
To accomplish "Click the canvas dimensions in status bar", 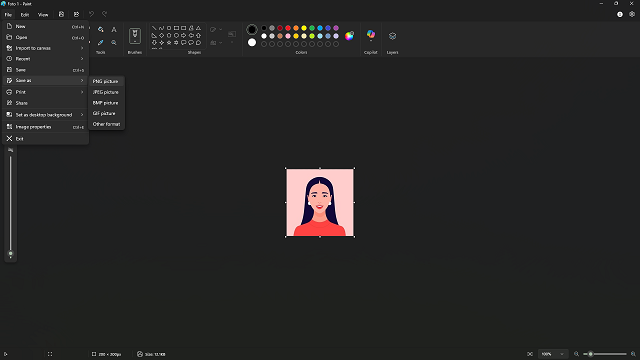I will pyautogui.click(x=107, y=354).
